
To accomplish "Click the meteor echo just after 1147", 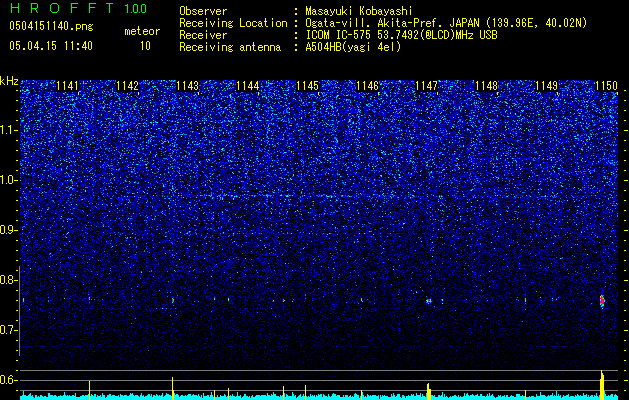I will tap(428, 301).
